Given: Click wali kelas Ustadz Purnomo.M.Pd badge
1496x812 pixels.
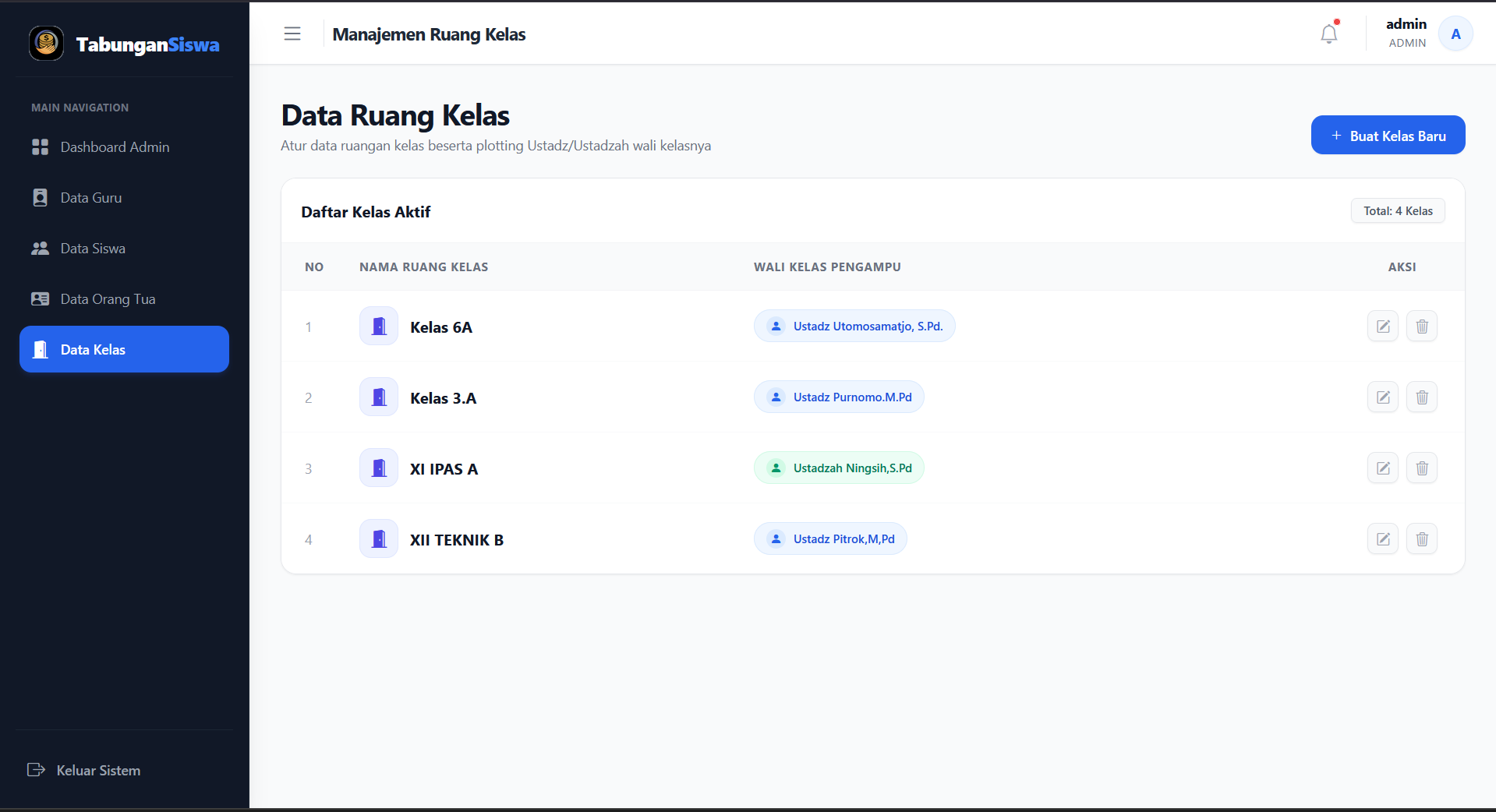Looking at the screenshot, I should tap(839, 397).
